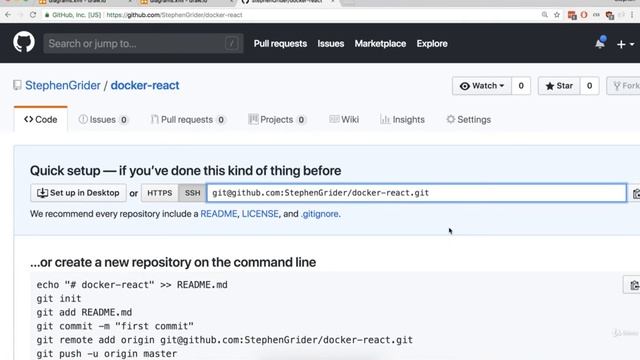Click the Quick setup heading text

point(185,171)
